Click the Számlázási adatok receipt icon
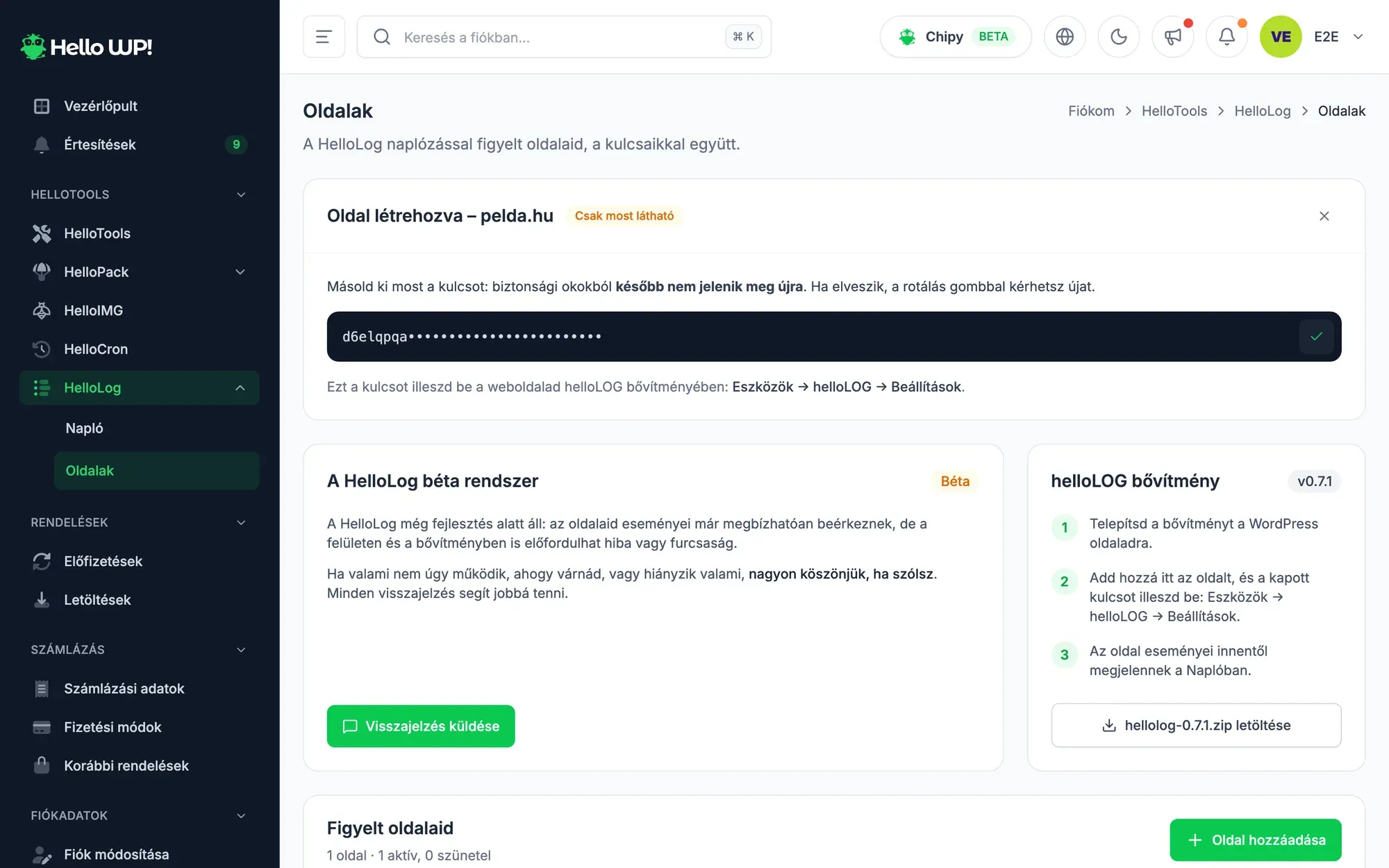 point(42,689)
